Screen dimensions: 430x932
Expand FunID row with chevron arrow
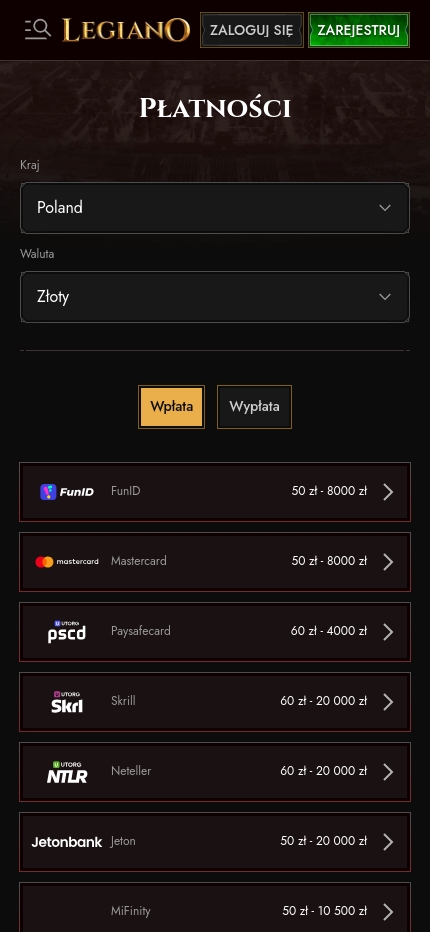(x=388, y=492)
